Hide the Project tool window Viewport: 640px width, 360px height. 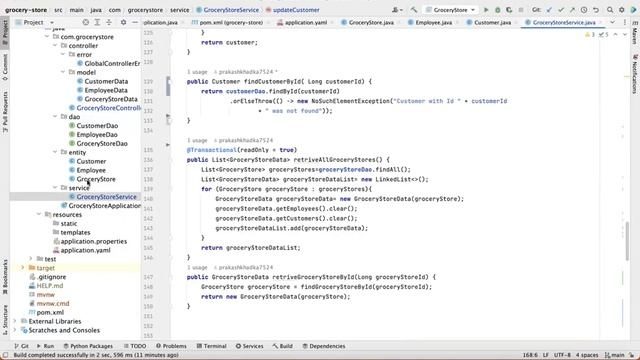tap(135, 22)
